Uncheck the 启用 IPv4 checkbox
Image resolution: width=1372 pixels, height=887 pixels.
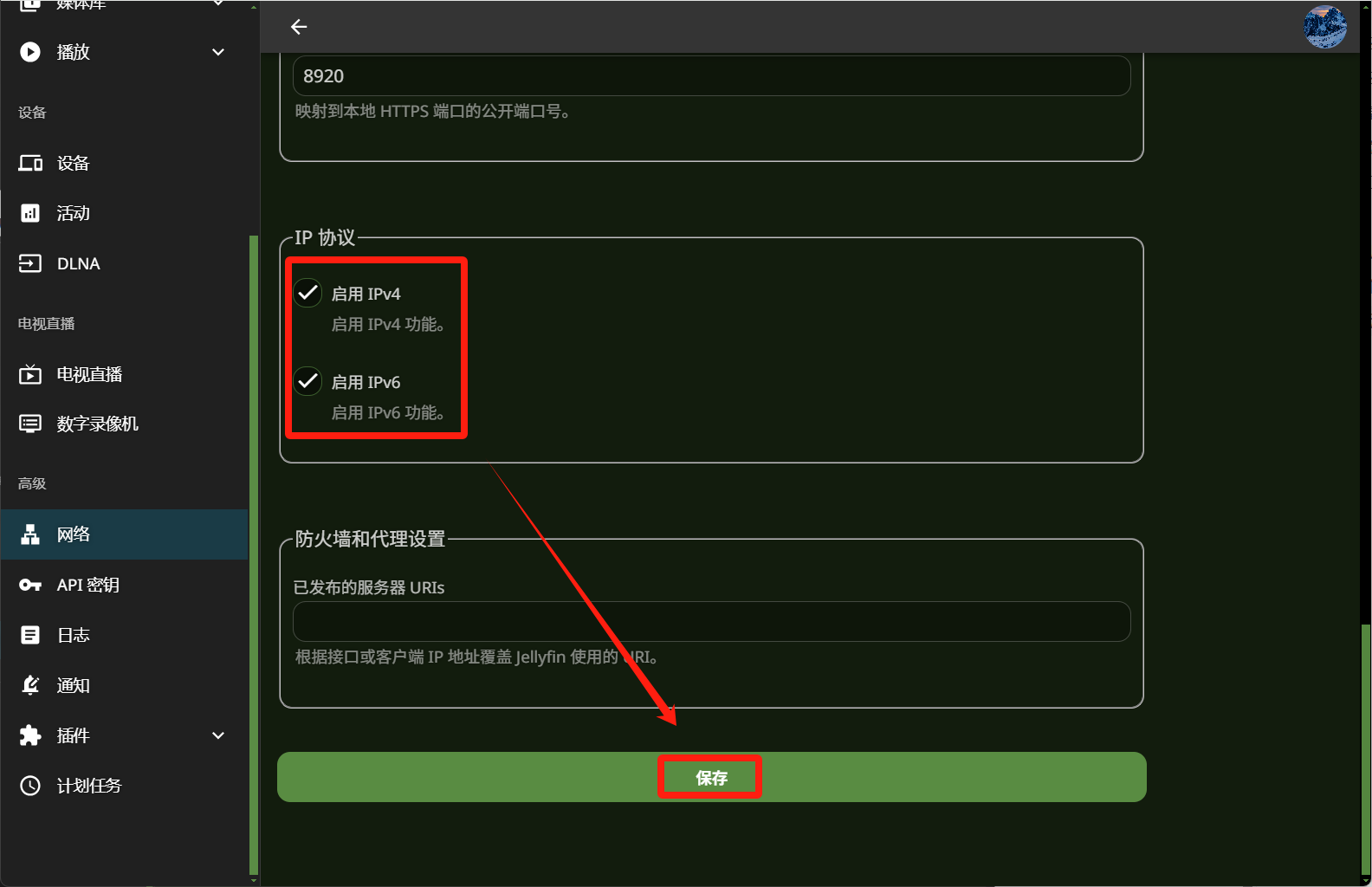click(307, 294)
